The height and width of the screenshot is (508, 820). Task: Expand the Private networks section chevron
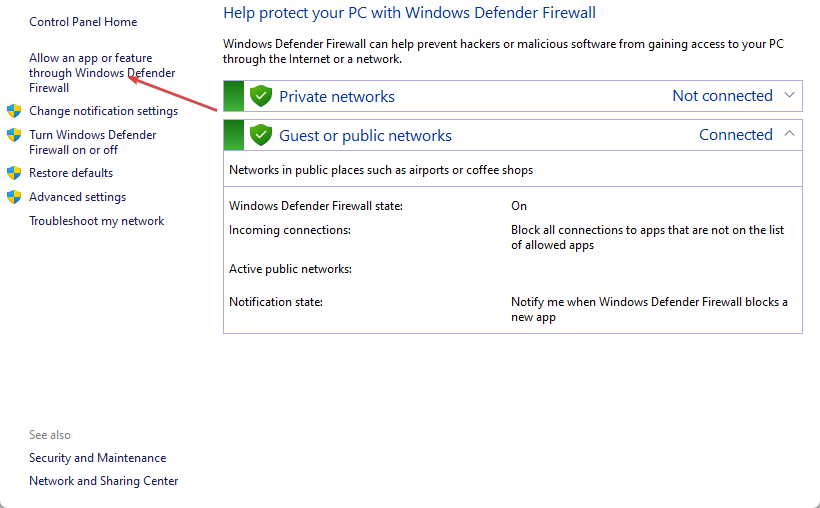pyautogui.click(x=789, y=96)
